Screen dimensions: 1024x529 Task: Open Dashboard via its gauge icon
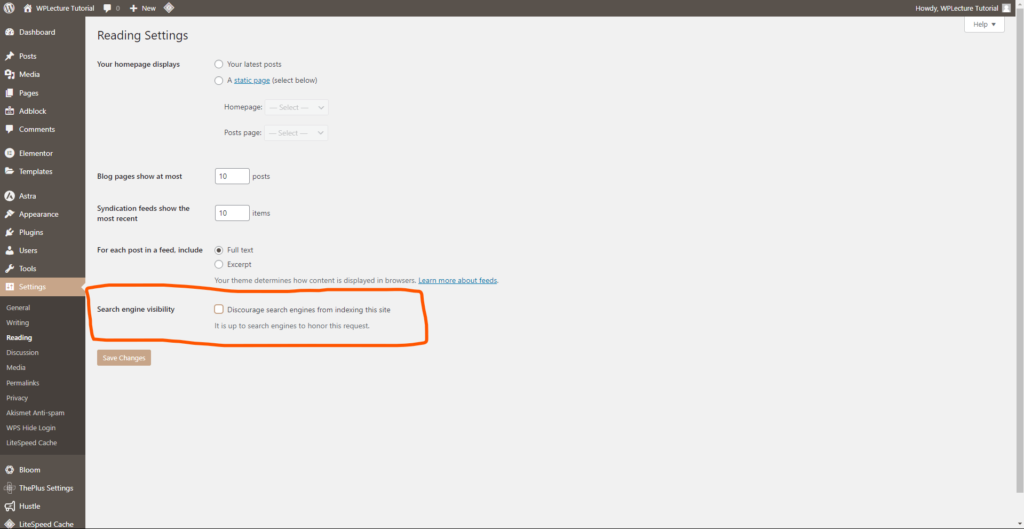(x=10, y=32)
